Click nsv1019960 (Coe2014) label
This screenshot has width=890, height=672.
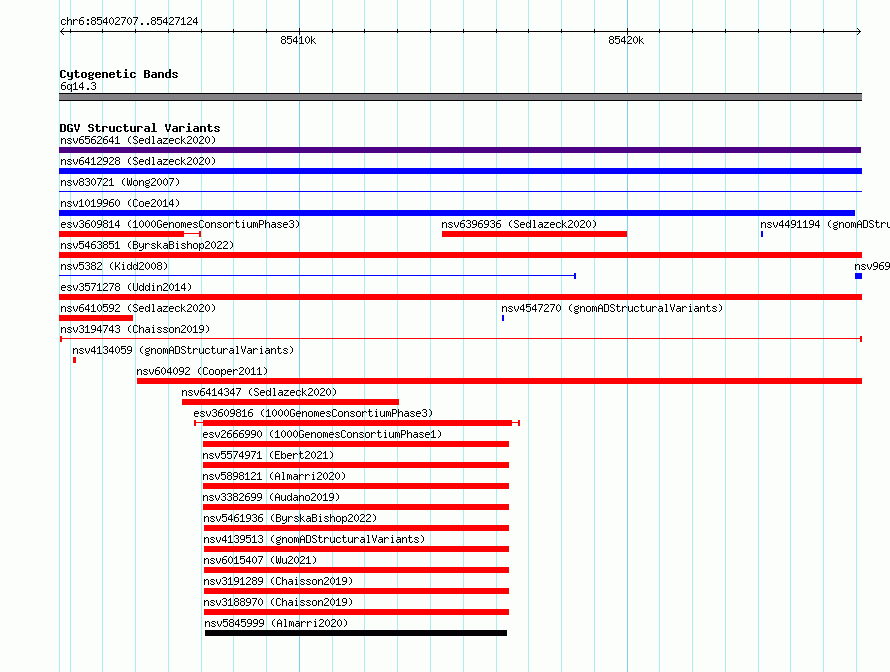[120, 203]
